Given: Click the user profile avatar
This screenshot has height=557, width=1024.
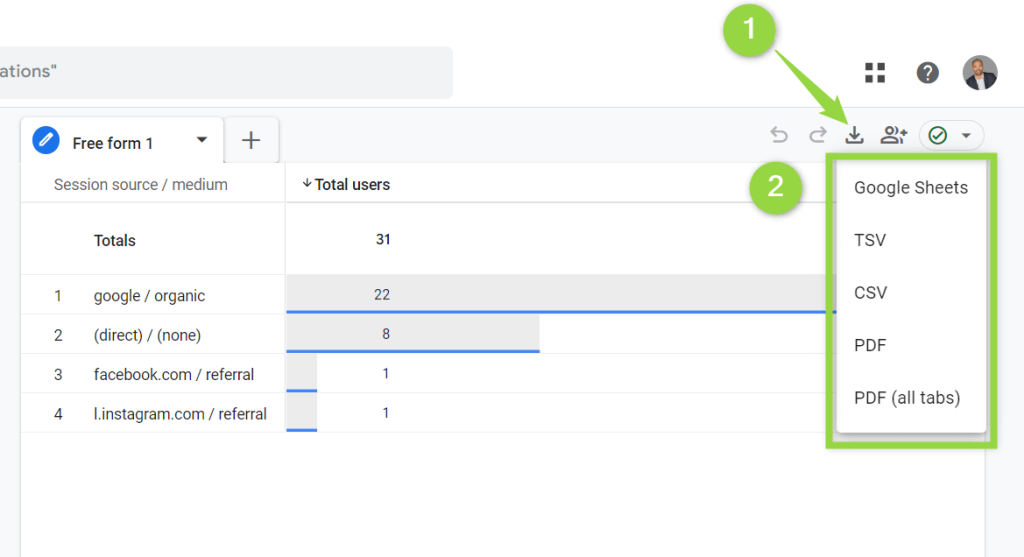Looking at the screenshot, I should 980,72.
